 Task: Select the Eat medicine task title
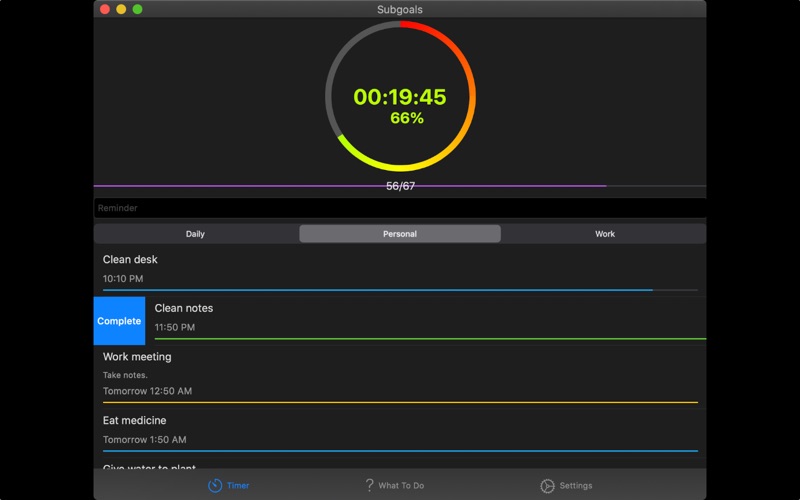134,420
